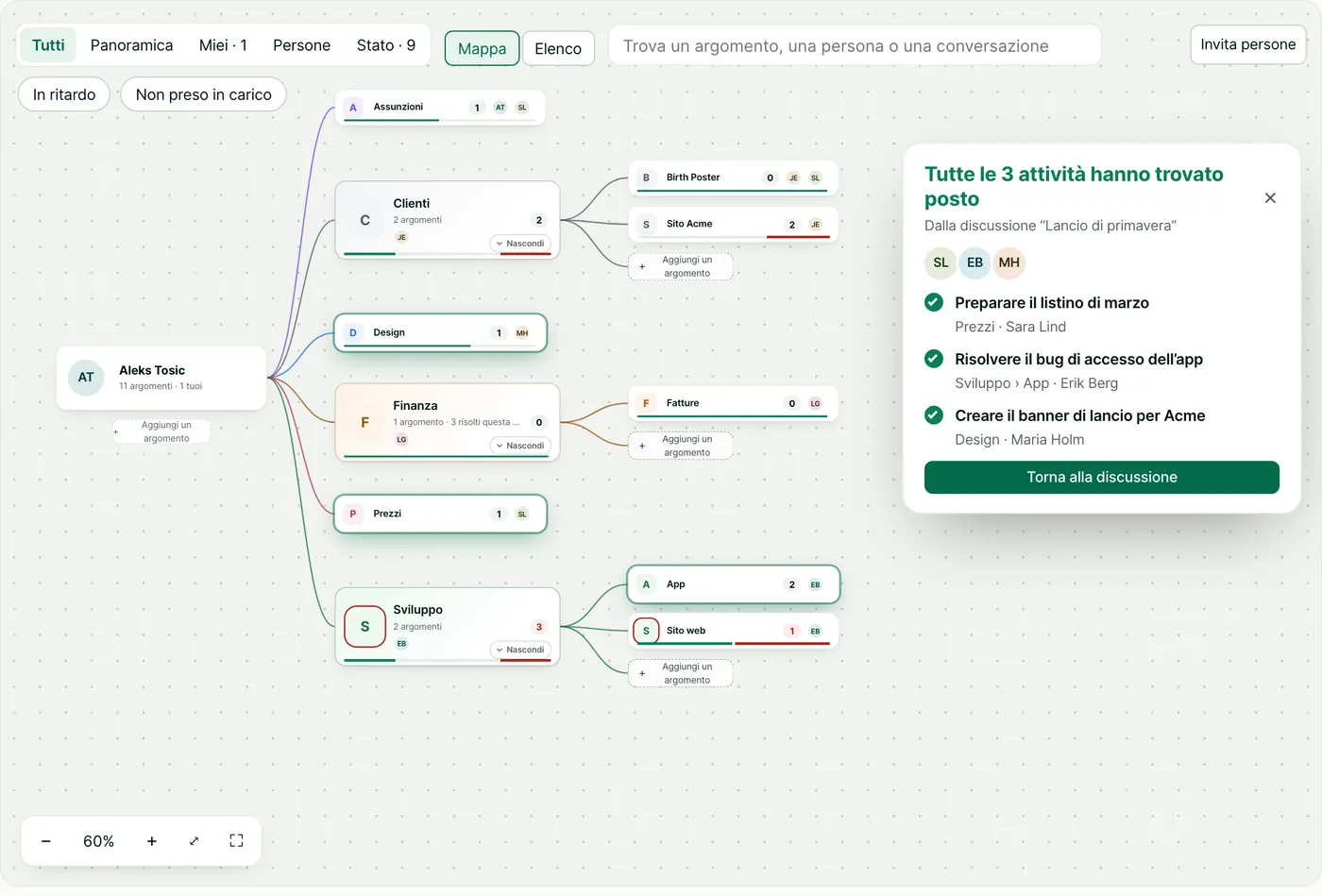Screen dimensions: 1322x896
Task: Click the SL avatar on the Prezzi node
Action: point(522,515)
